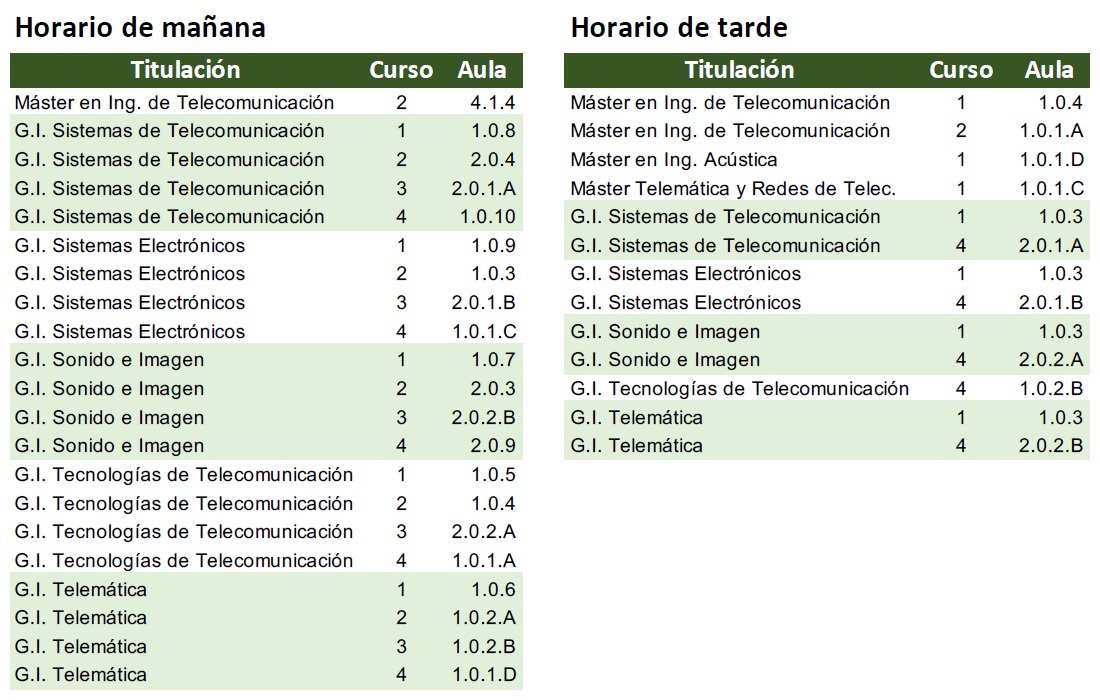Select the morning G.I. Tecnologías de Telecomunicación course 1 row
This screenshot has width=1100, height=700.
click(267, 474)
